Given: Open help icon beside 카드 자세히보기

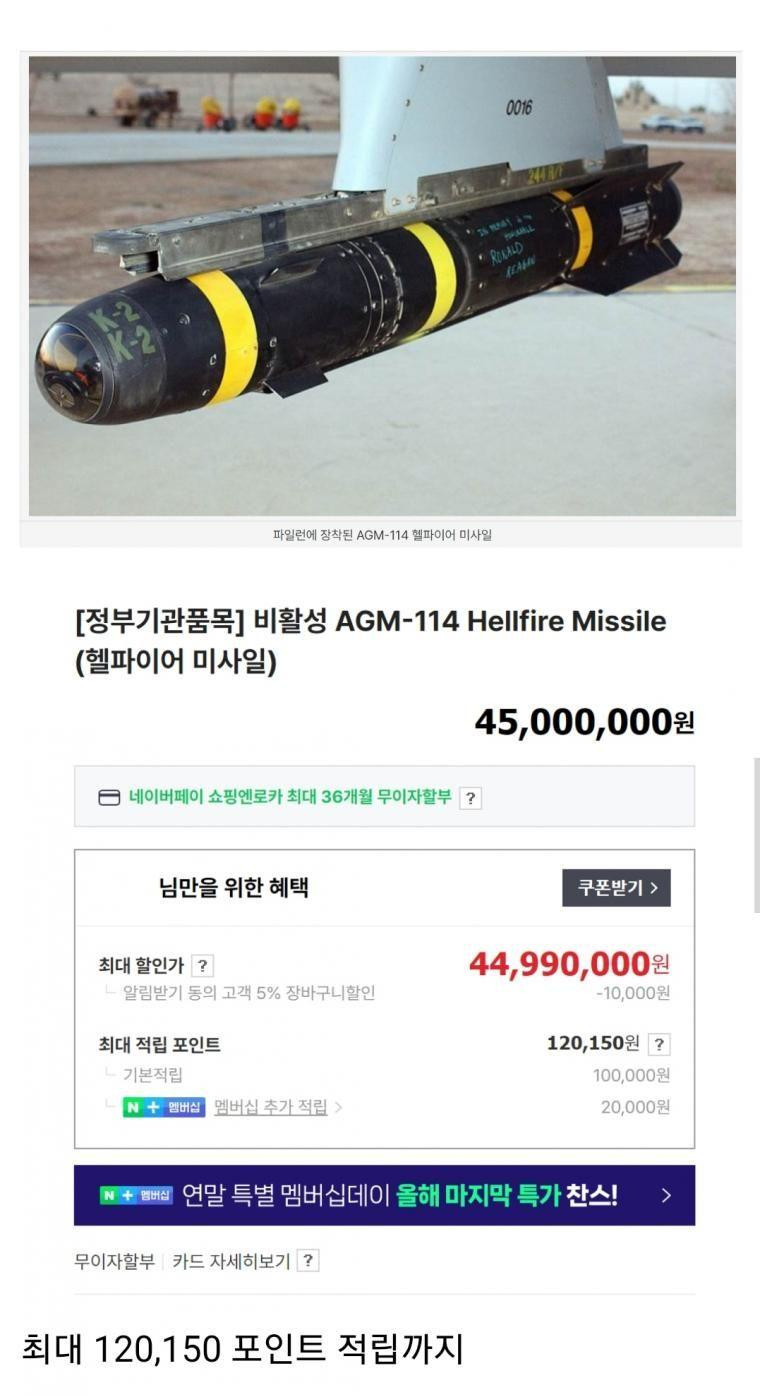Looking at the screenshot, I should pyautogui.click(x=309, y=1261).
